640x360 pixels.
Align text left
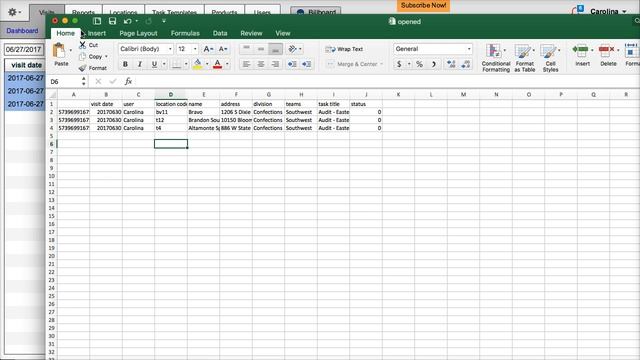click(246, 64)
